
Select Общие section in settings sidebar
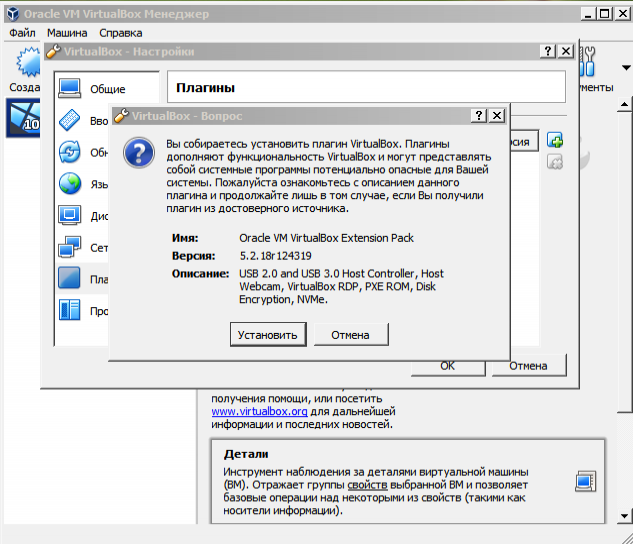107,89
